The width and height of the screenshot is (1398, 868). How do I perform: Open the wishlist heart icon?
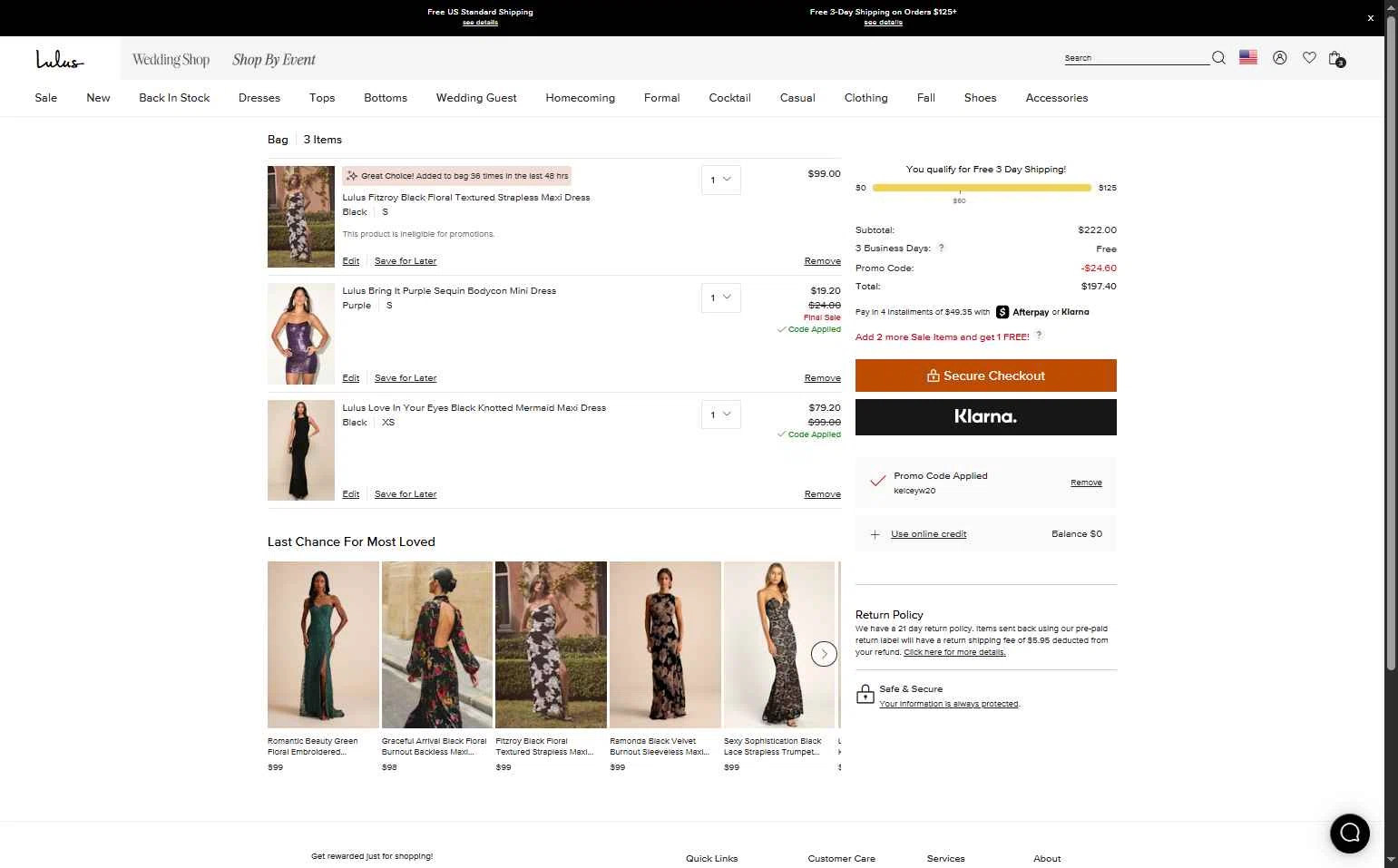point(1309,58)
